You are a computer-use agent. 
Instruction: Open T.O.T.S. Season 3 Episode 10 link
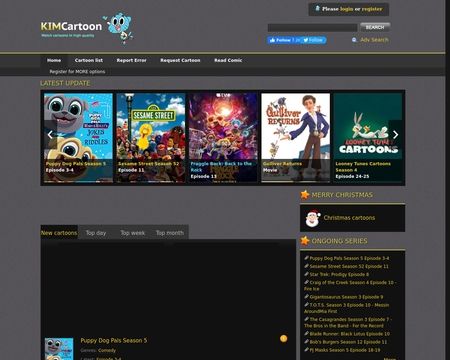[347, 308]
